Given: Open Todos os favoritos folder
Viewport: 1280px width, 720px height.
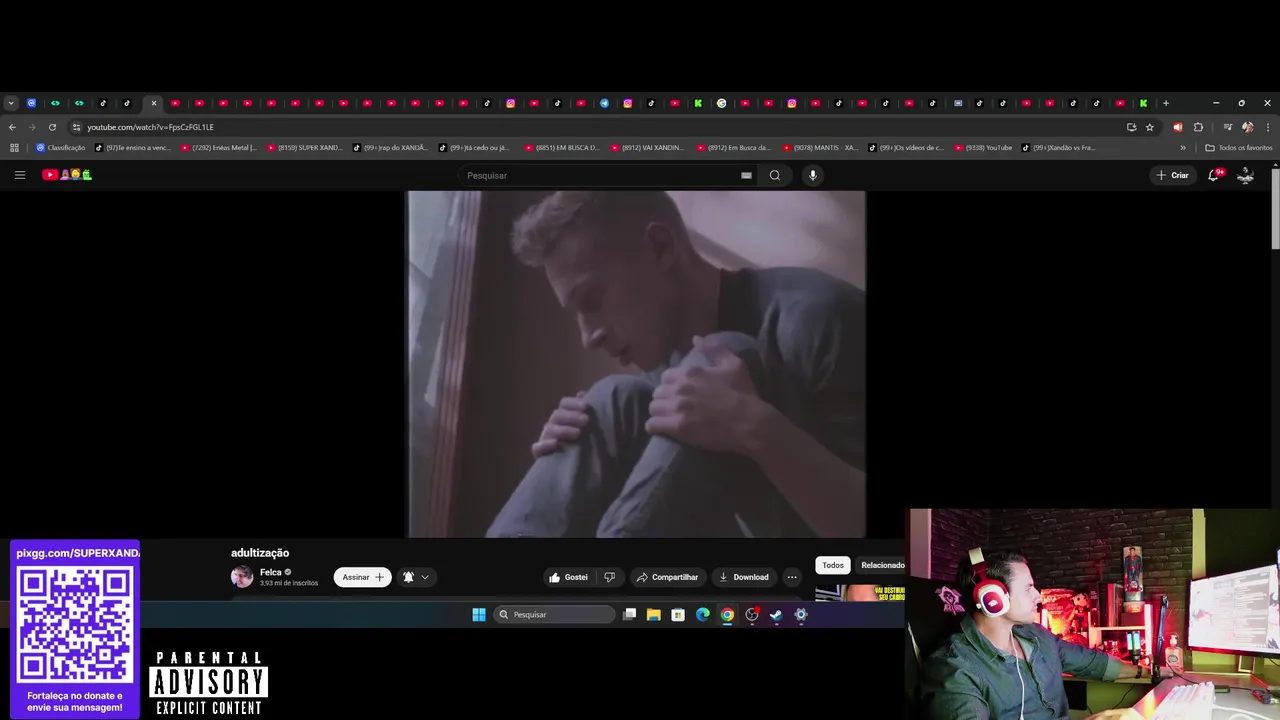Looking at the screenshot, I should [1239, 147].
